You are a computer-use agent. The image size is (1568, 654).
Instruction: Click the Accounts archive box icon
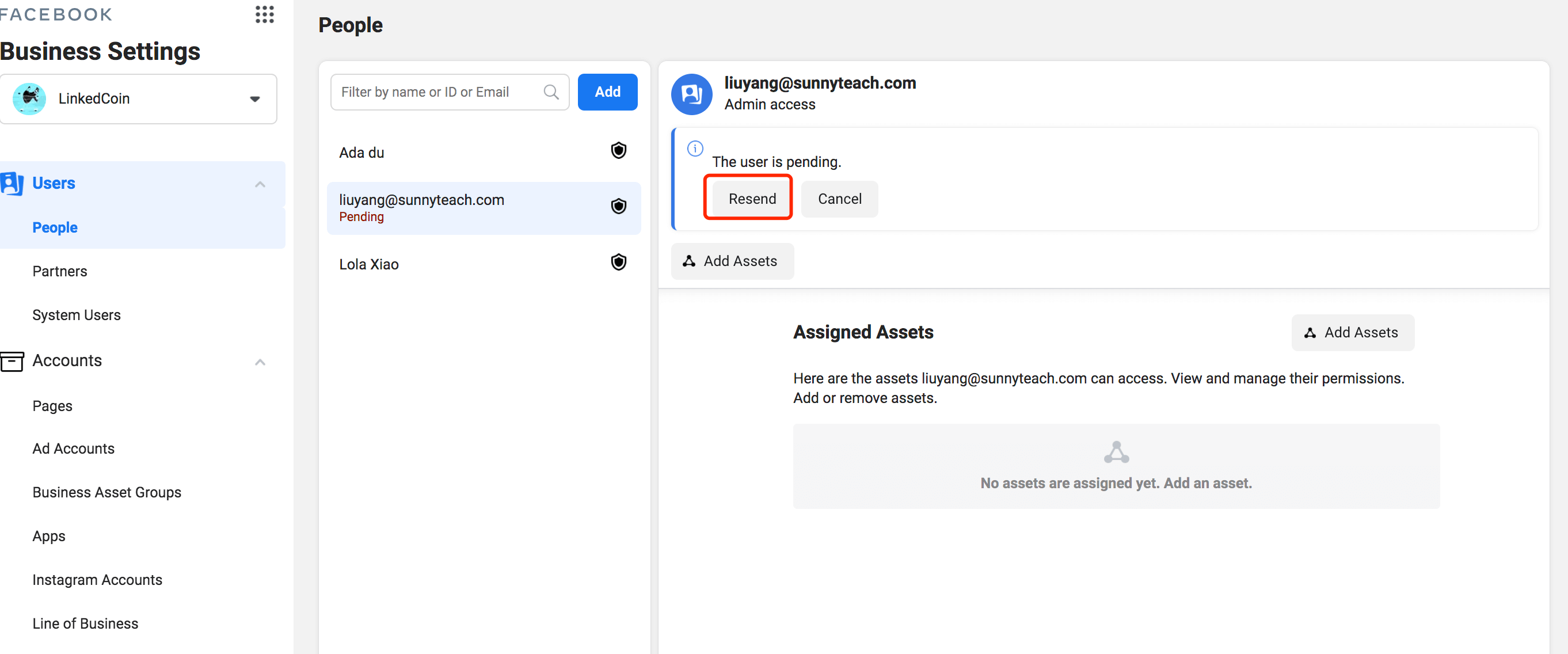(12, 361)
